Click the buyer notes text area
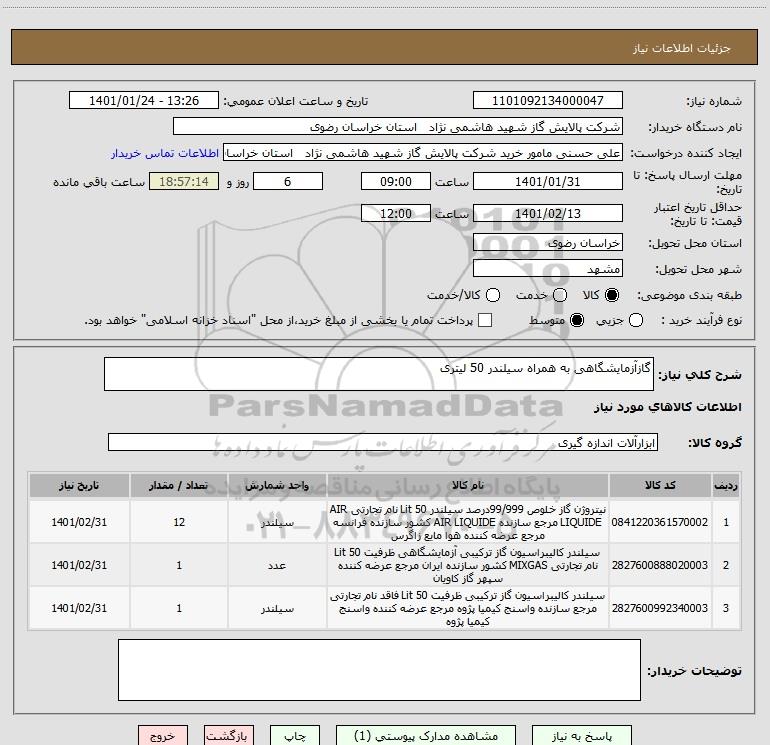This screenshot has height=745, width=770. pos(379,670)
